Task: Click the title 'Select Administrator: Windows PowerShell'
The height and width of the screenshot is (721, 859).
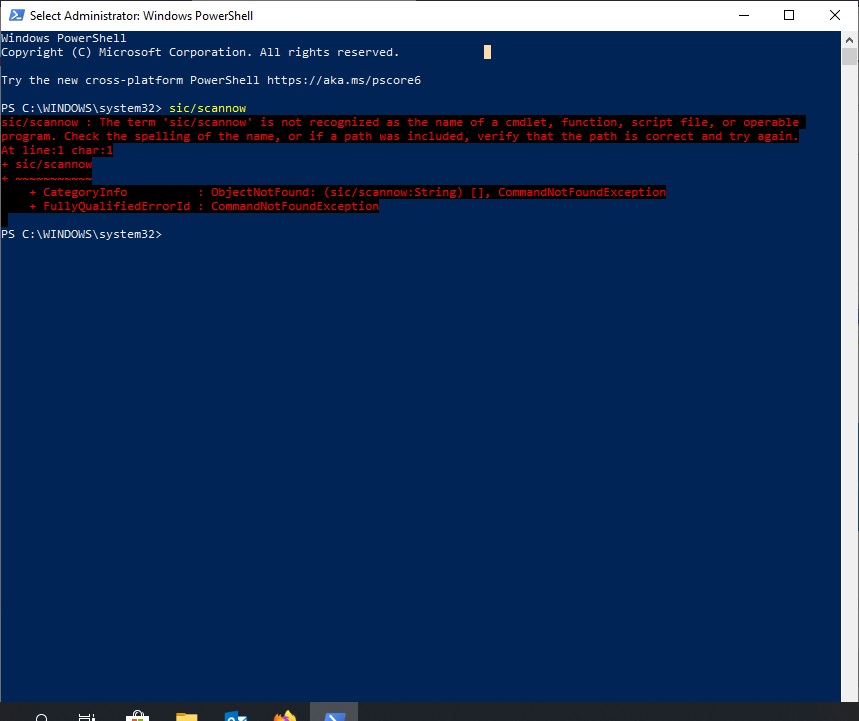Action: tap(141, 15)
